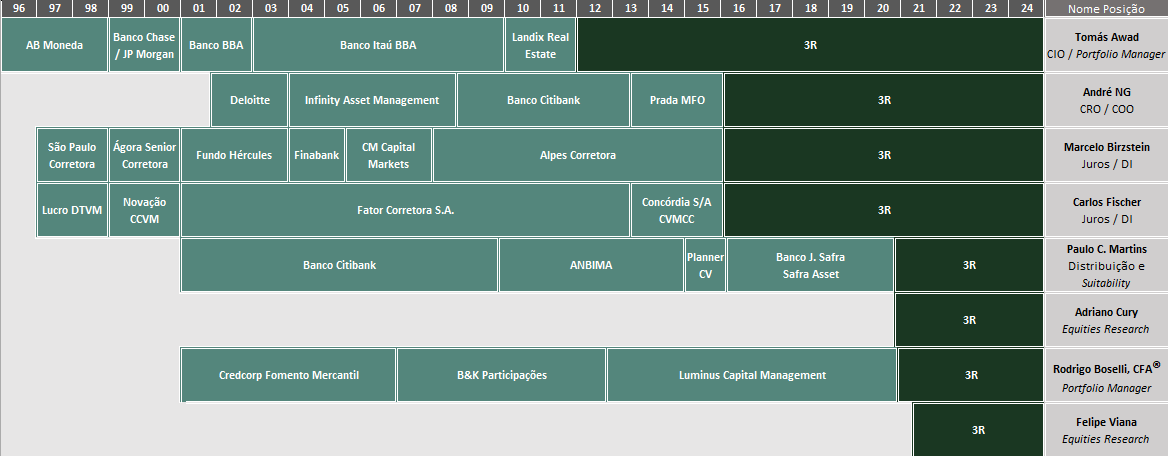Select the year 99 header cell
Screen dimensions: 1168x456
pos(127,9)
